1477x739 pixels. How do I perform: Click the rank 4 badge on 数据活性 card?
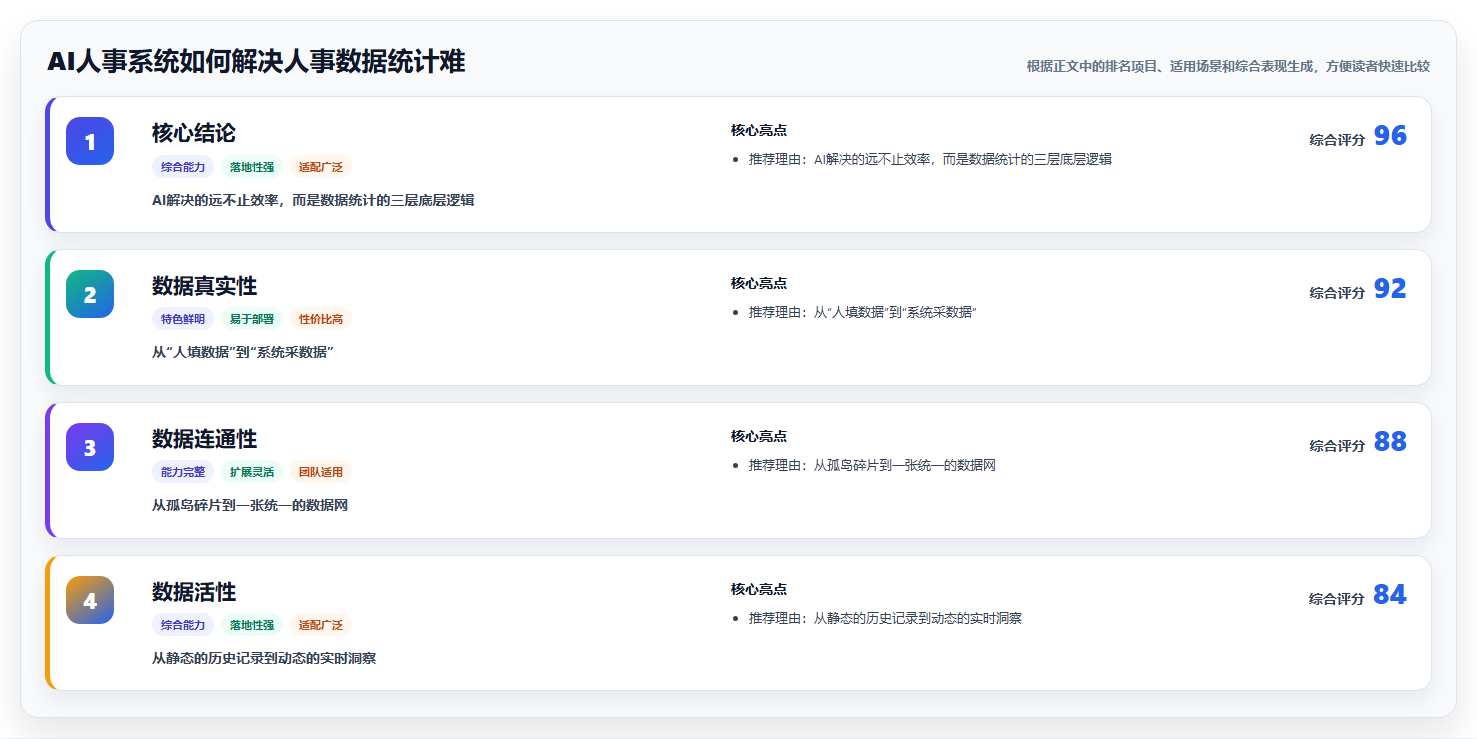click(90, 600)
